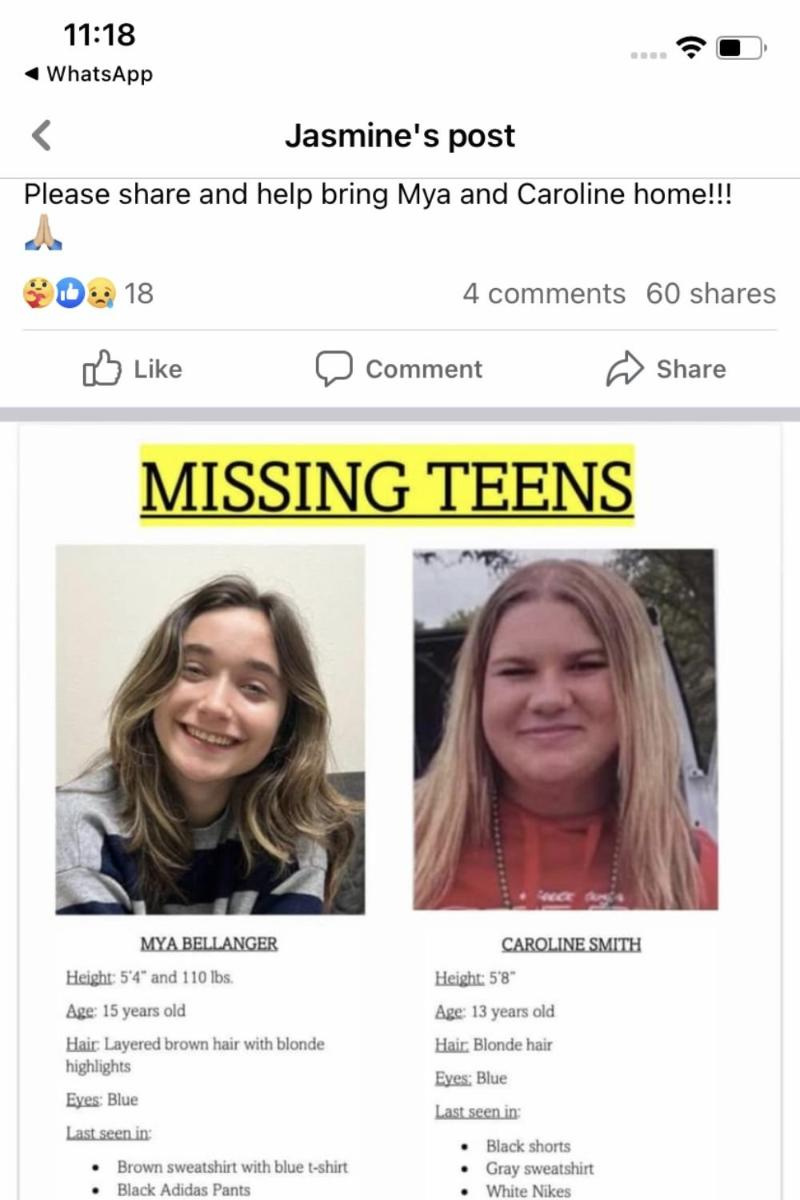Tap the Caroline Smith photo
The width and height of the screenshot is (800, 1200).
pos(565,729)
